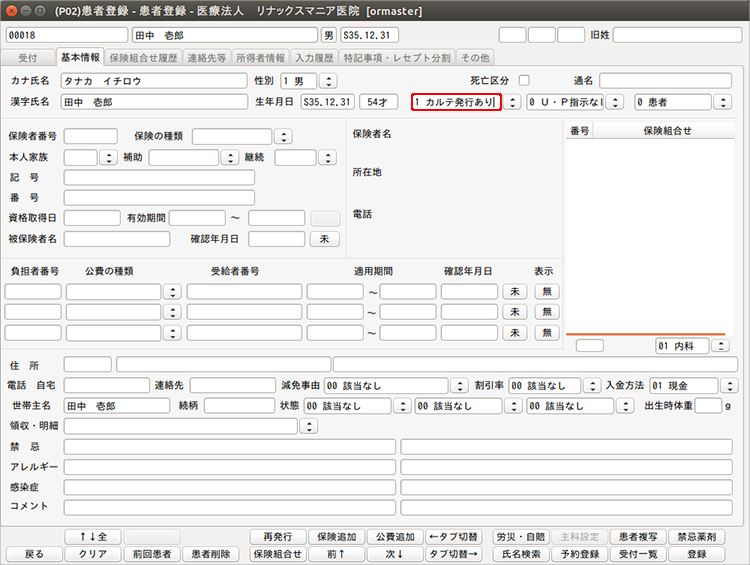Screen dimensions: 750x565
Task: Click 未 button beside 確認年月日 insurance field
Action: (x=325, y=239)
